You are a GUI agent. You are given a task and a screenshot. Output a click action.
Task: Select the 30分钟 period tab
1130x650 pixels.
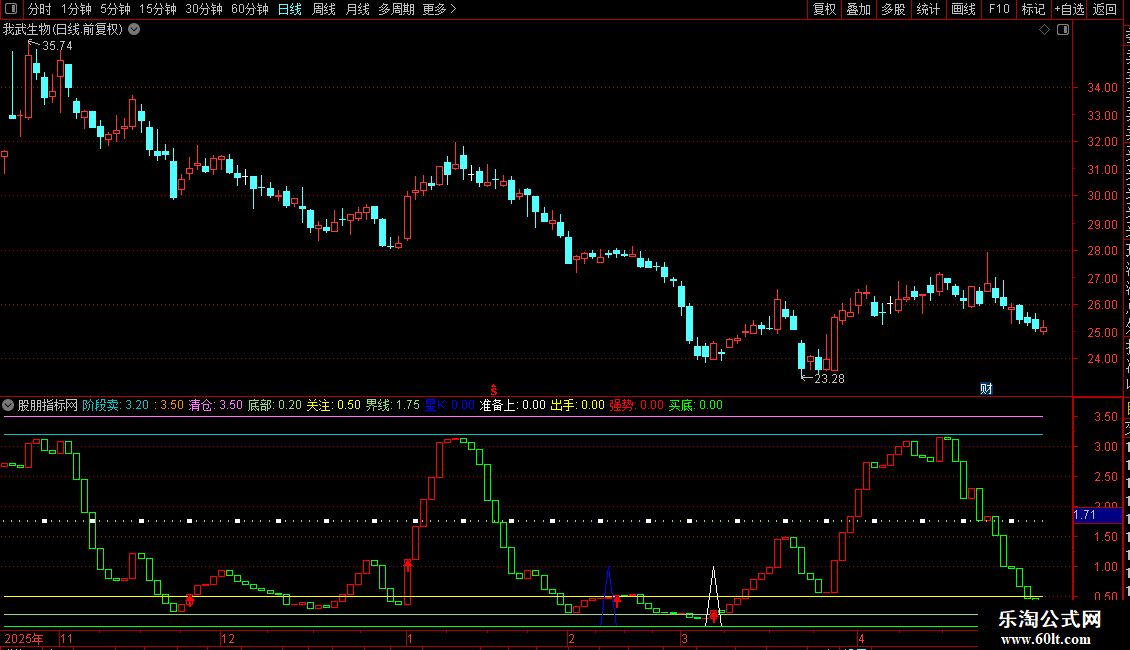click(x=203, y=9)
